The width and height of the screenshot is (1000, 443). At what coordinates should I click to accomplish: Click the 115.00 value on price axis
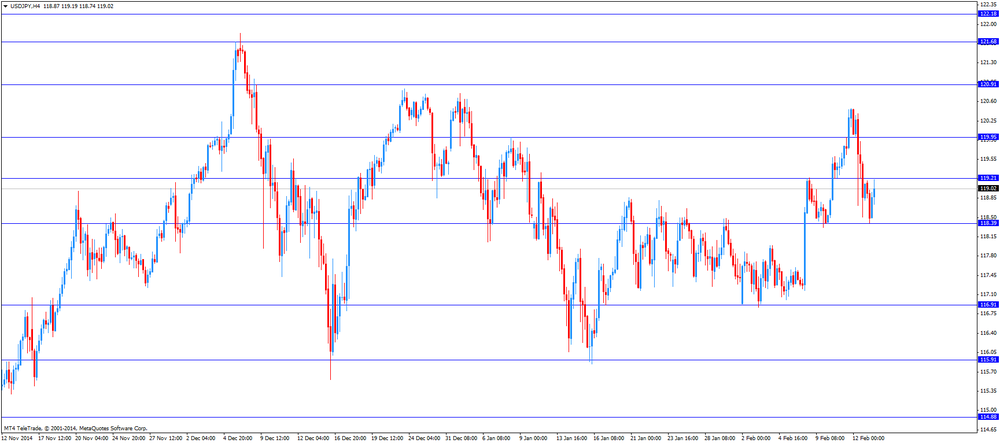click(x=989, y=410)
